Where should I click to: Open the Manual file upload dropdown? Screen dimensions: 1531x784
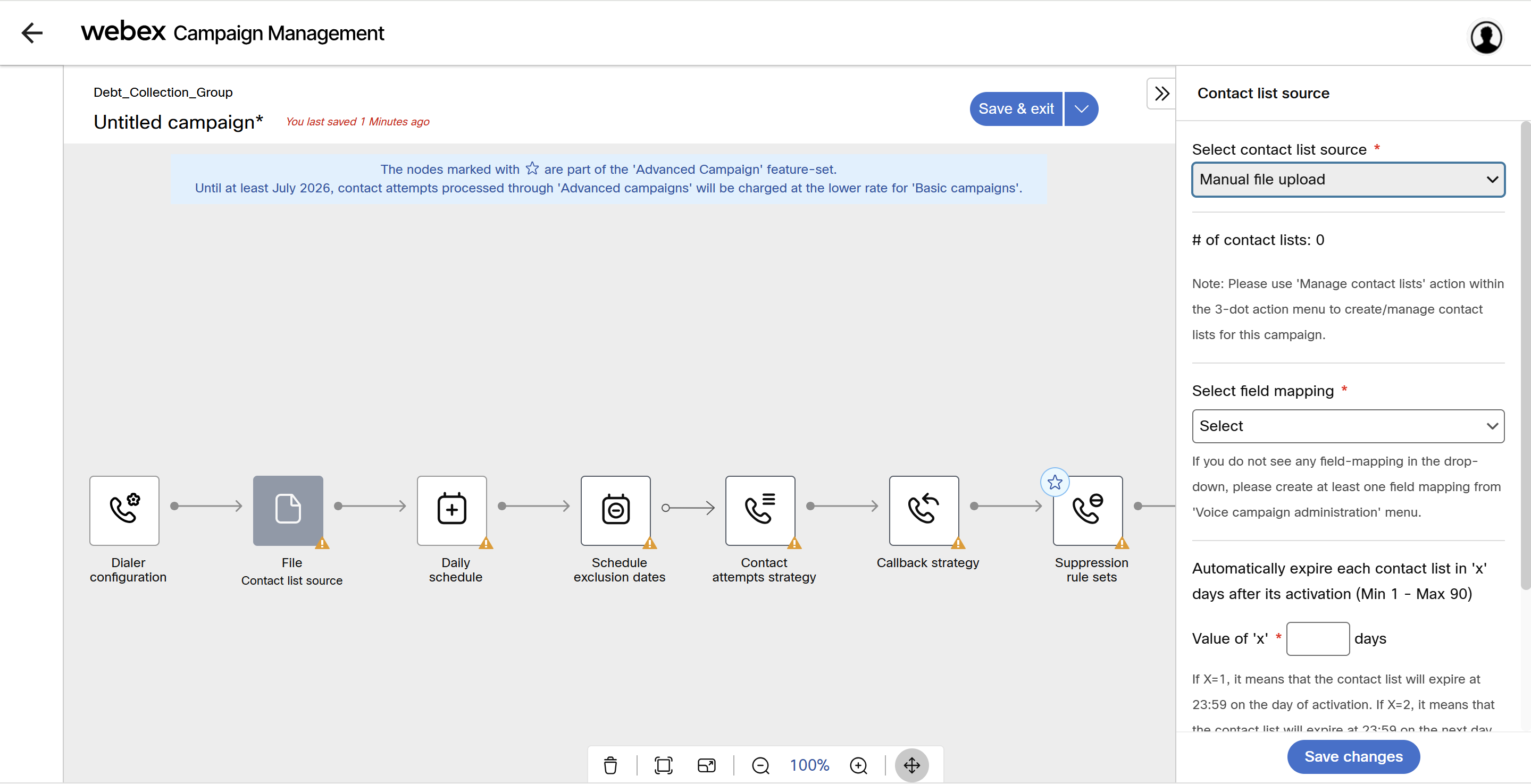coord(1348,179)
